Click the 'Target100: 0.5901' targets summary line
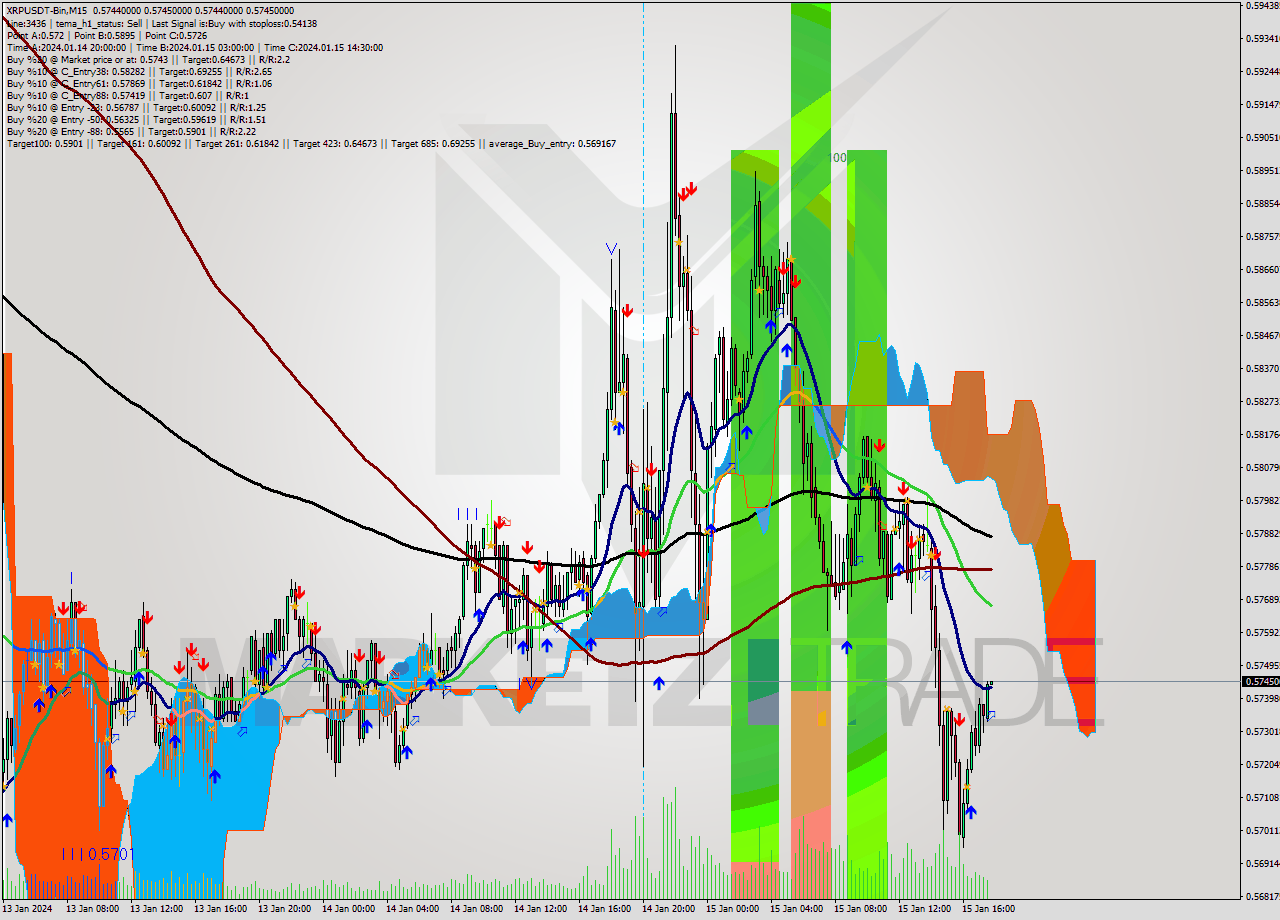Screen dimensions: 1280x920 coord(311,143)
